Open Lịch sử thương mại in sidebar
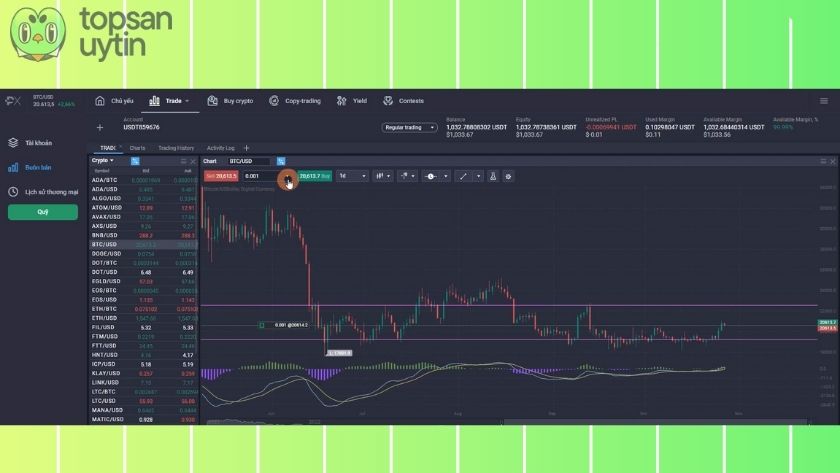 click(44, 192)
